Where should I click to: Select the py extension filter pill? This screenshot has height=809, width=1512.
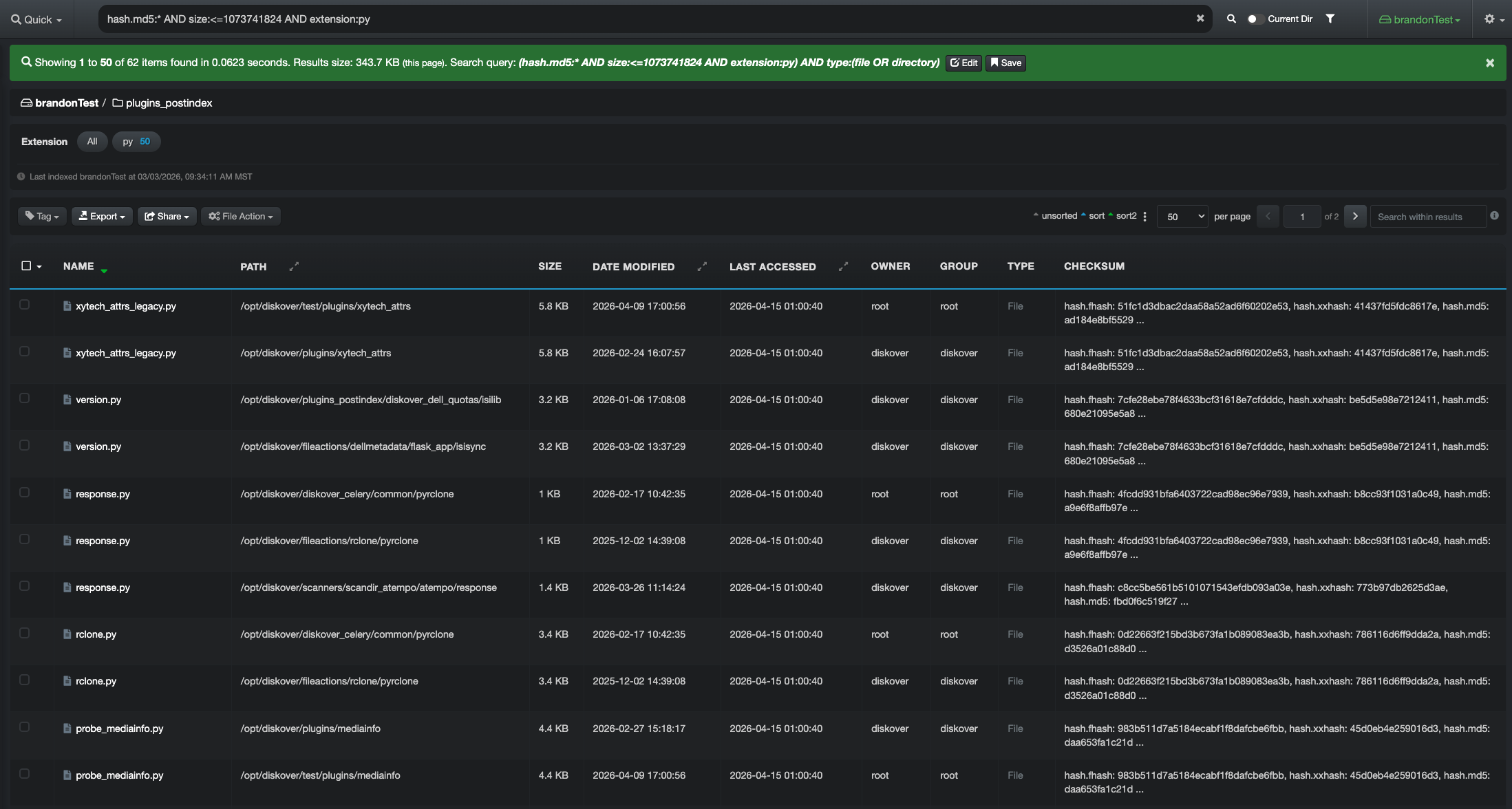[136, 141]
